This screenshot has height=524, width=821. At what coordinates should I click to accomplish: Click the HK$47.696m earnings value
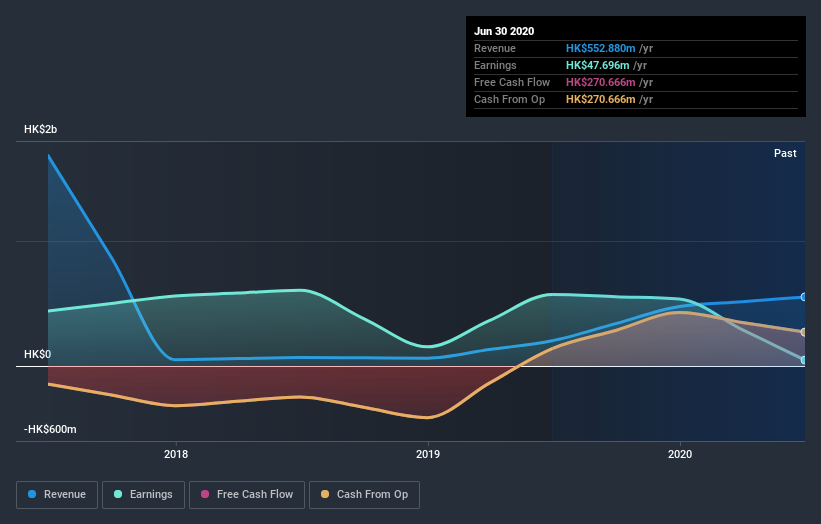point(597,65)
